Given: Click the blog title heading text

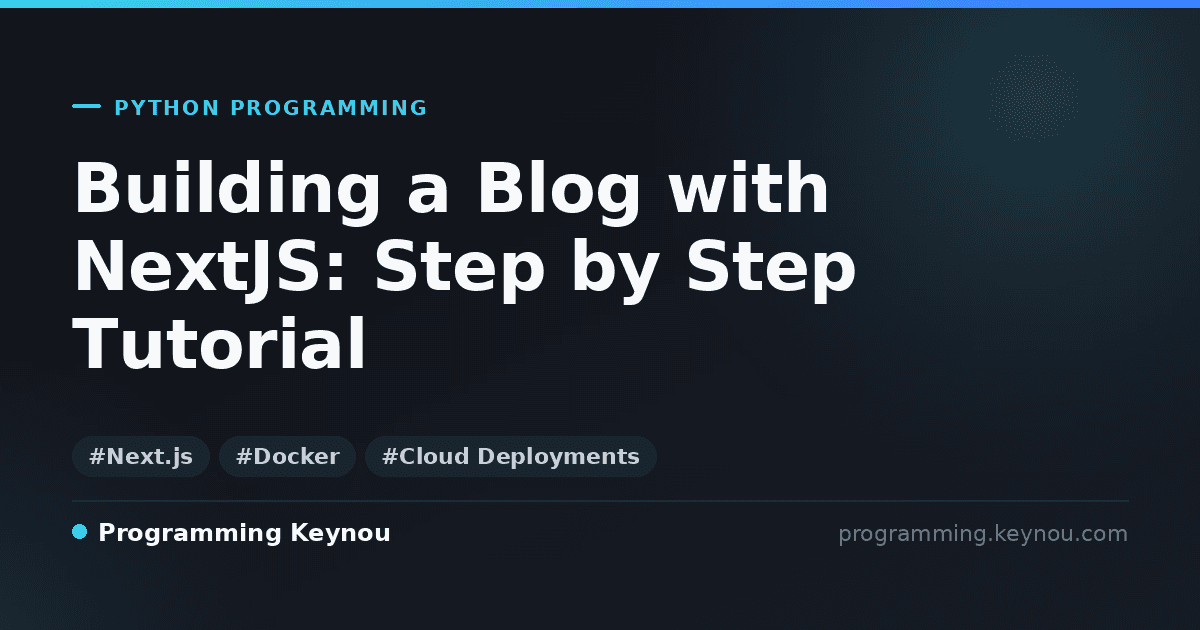Looking at the screenshot, I should click(465, 267).
